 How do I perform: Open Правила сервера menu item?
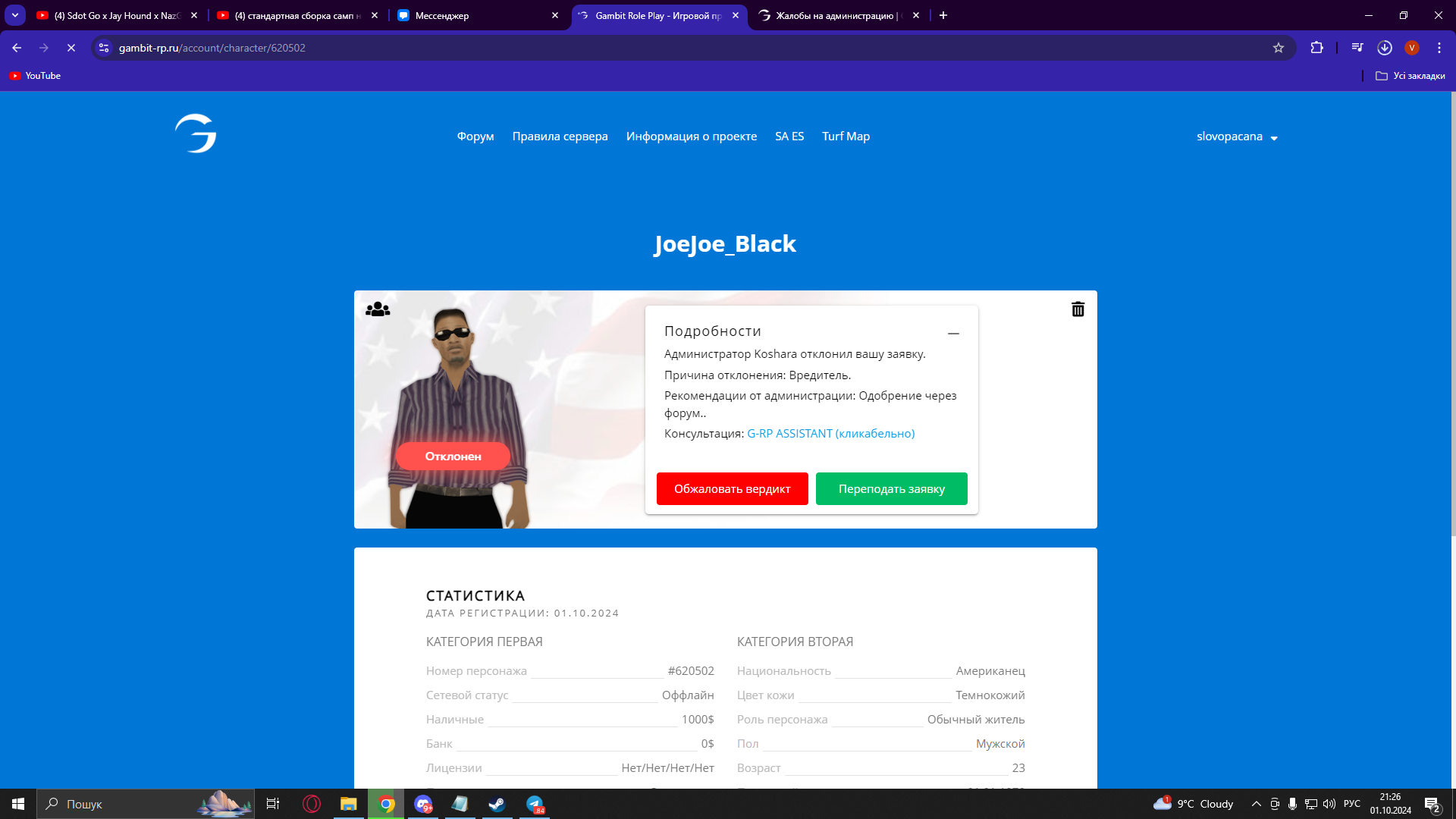(560, 136)
